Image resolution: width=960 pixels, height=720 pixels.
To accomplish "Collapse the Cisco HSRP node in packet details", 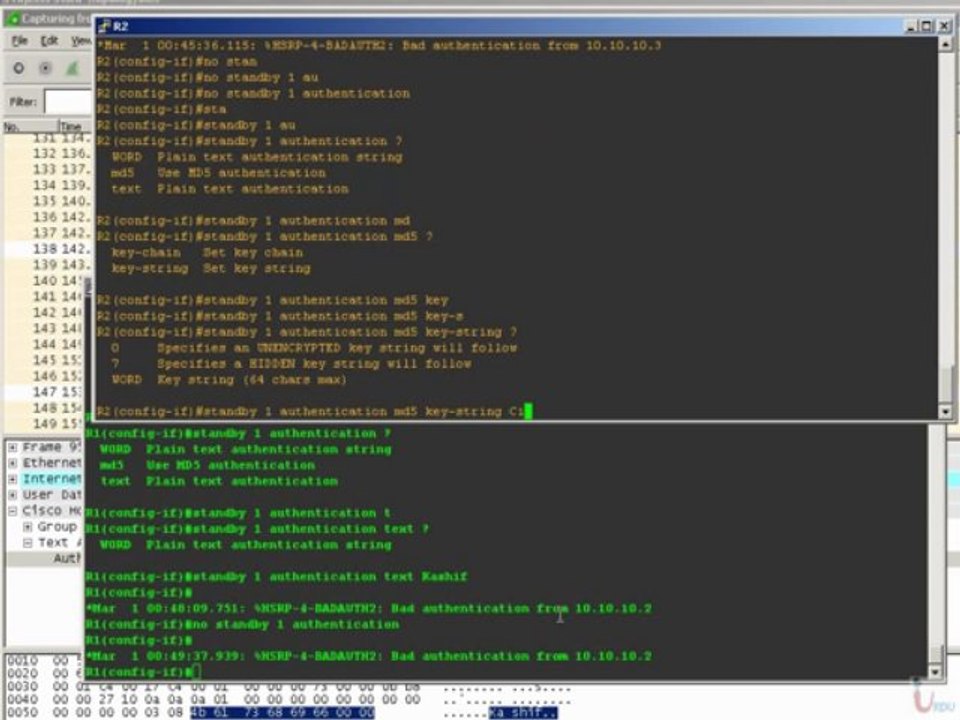I will [x=13, y=511].
